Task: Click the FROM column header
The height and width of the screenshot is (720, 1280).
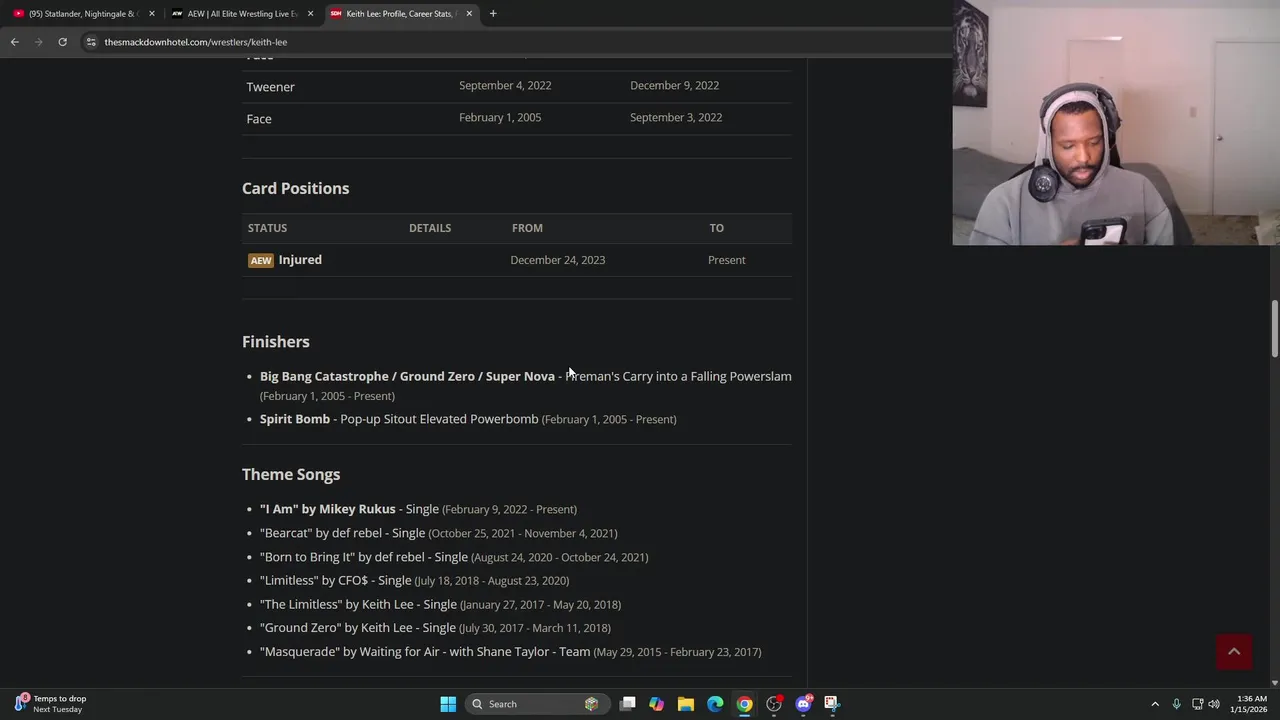Action: pos(527,228)
